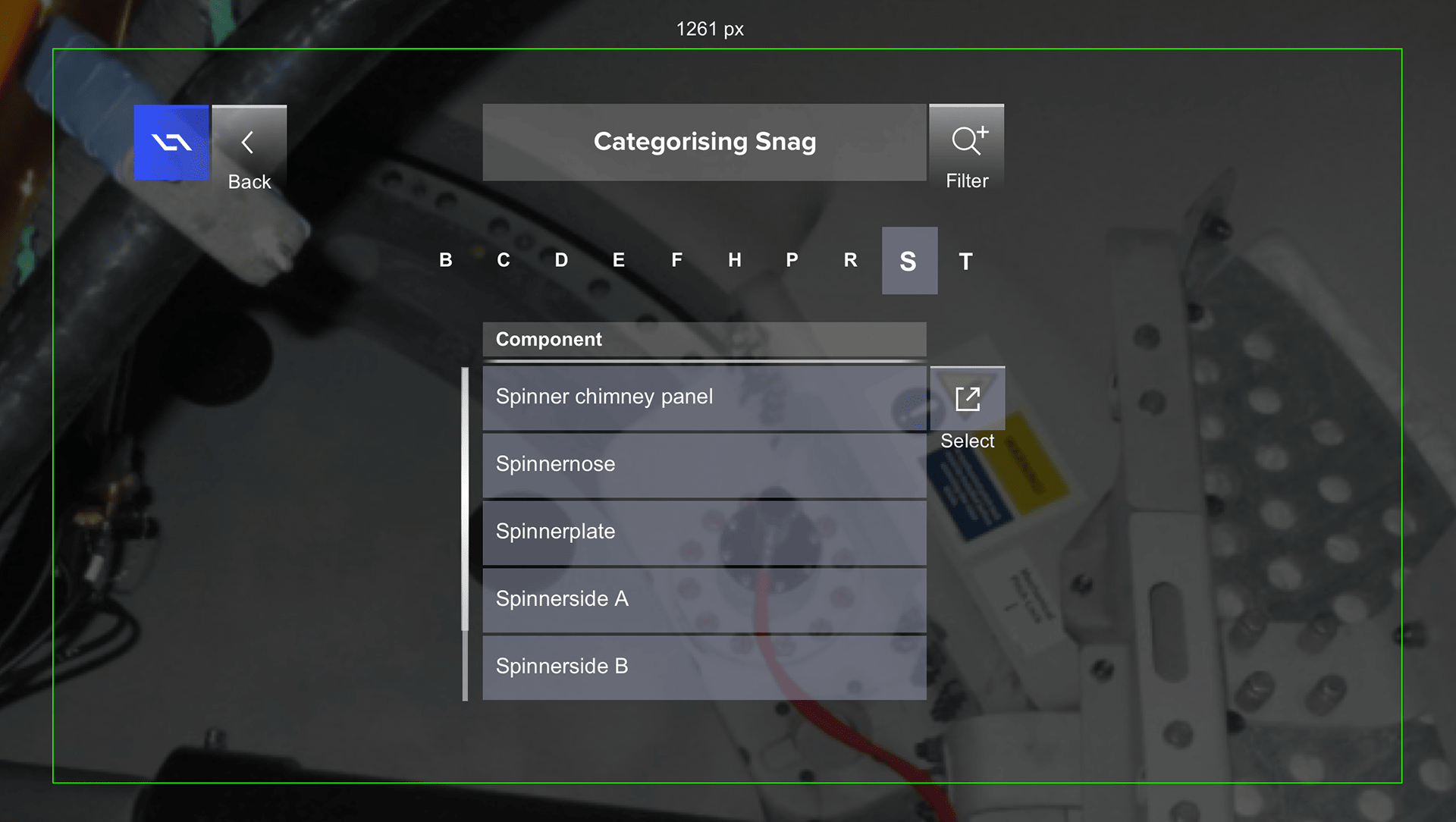Jump to letter B in index
This screenshot has width=1456, height=822.
pos(446,260)
